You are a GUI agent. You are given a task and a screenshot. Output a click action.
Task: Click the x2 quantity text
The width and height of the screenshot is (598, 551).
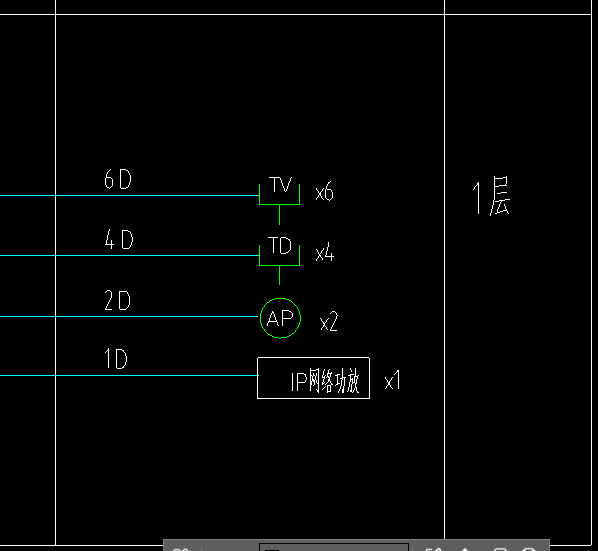click(x=329, y=321)
